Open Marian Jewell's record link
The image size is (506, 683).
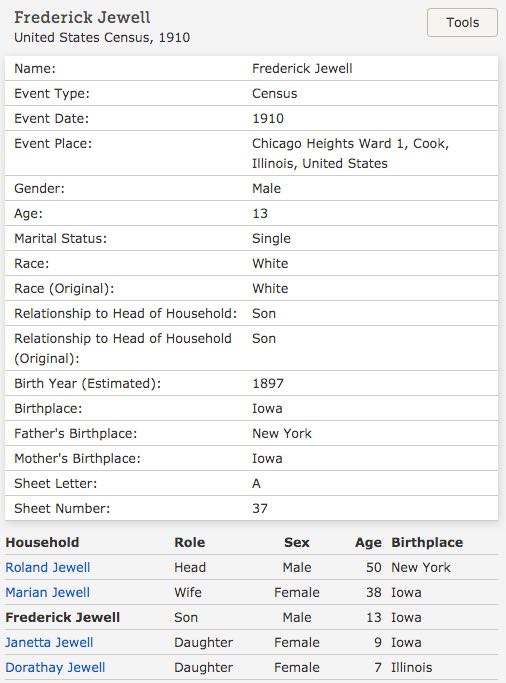point(47,592)
